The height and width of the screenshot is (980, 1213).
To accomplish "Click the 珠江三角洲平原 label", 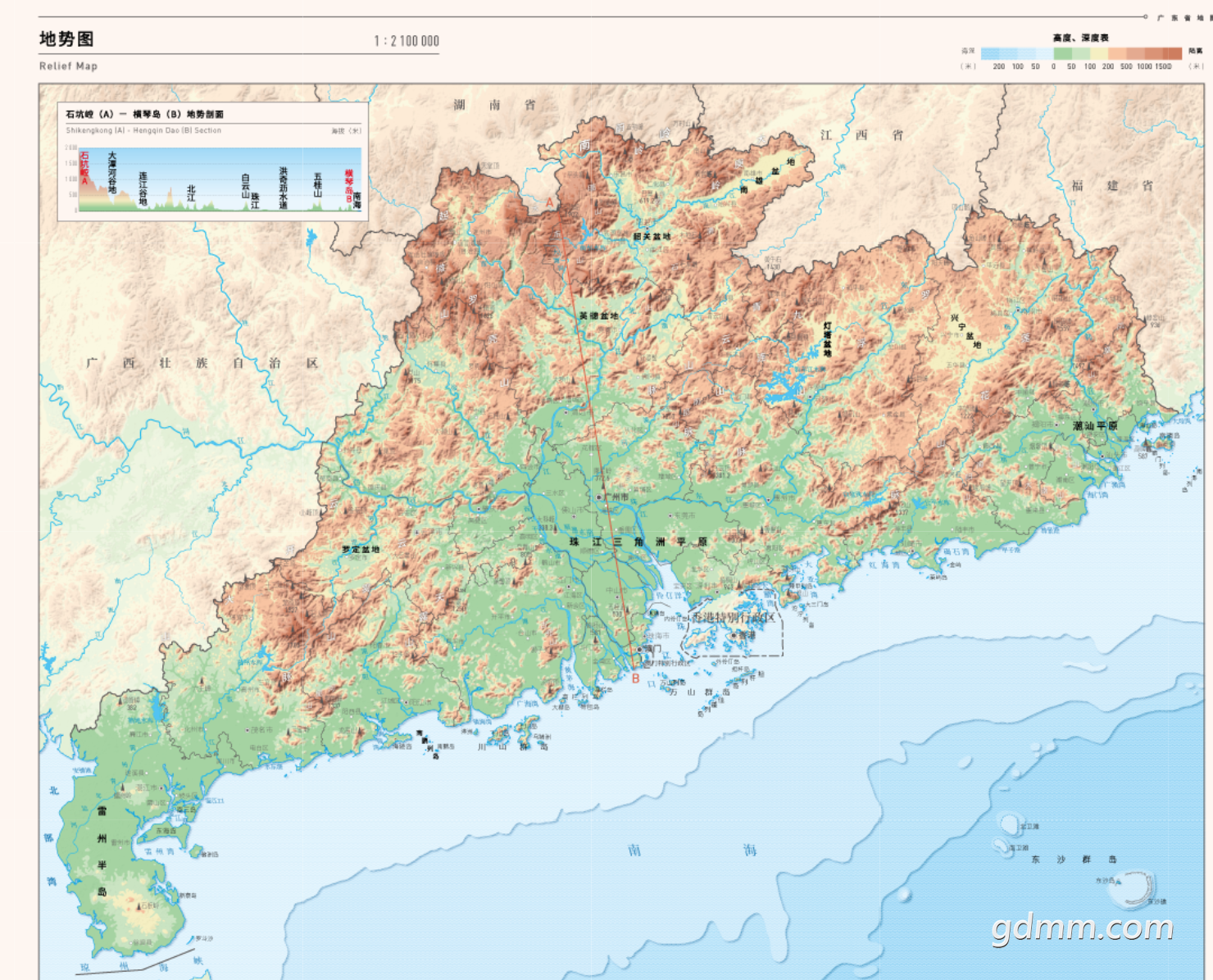I will pos(638,542).
